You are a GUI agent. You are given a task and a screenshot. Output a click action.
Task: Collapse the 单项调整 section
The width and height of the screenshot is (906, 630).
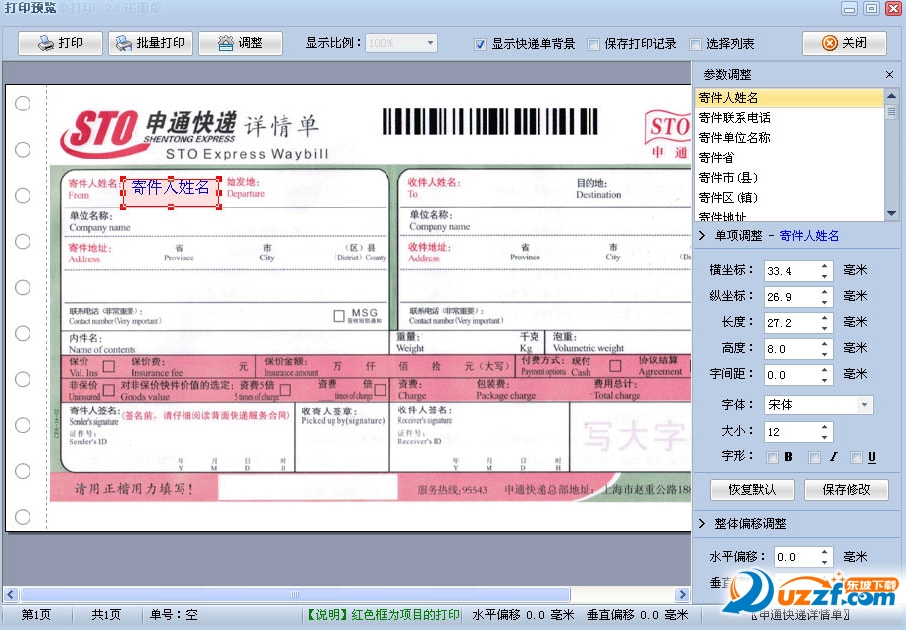tap(702, 236)
